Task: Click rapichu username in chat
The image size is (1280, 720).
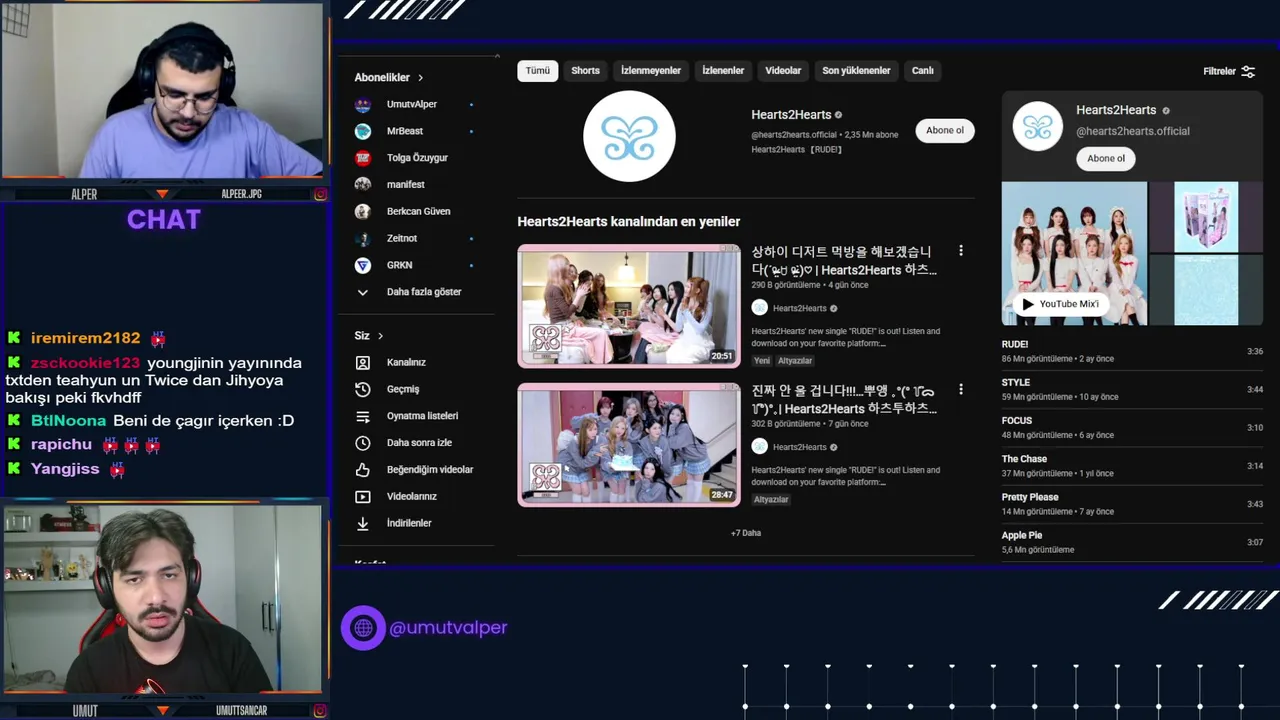Action: click(x=61, y=444)
